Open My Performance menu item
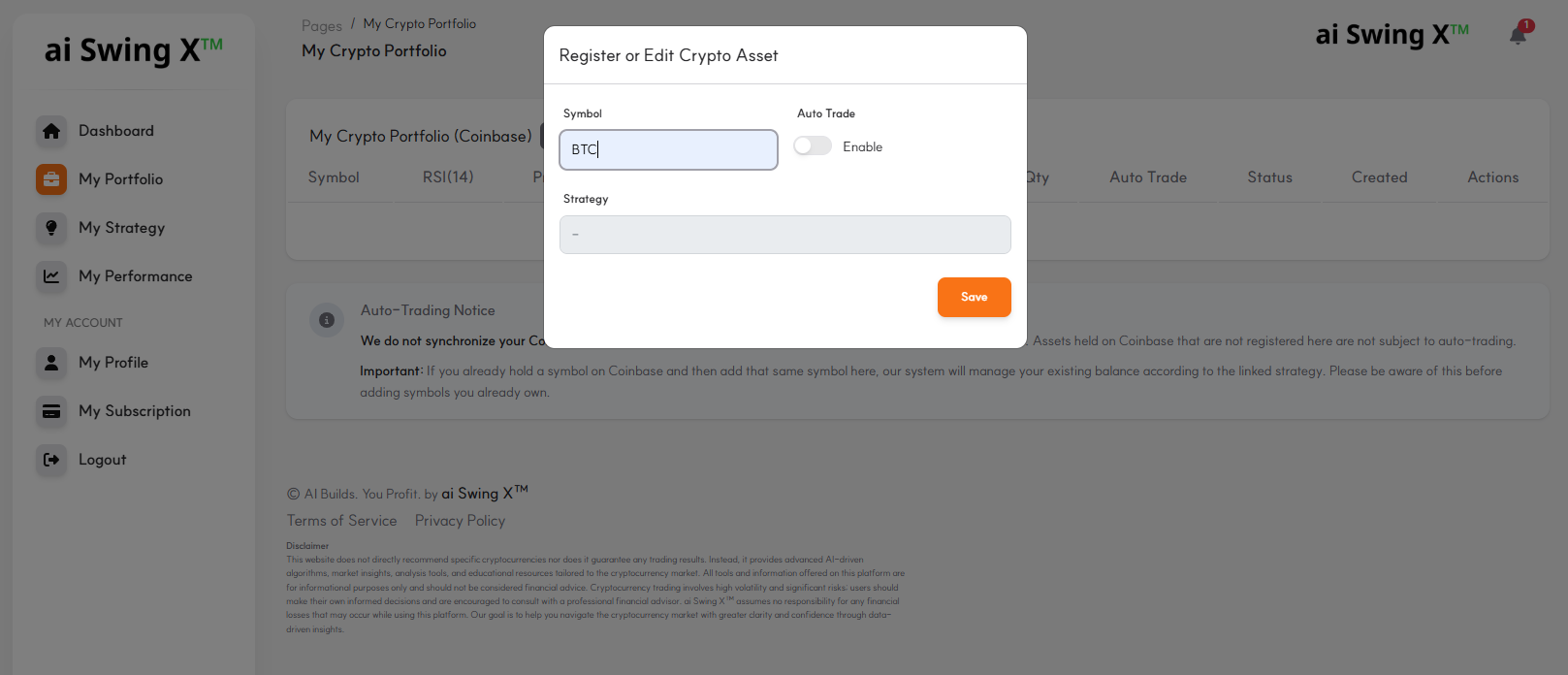Screen dimensions: 1568x675 pyautogui.click(x=135, y=276)
